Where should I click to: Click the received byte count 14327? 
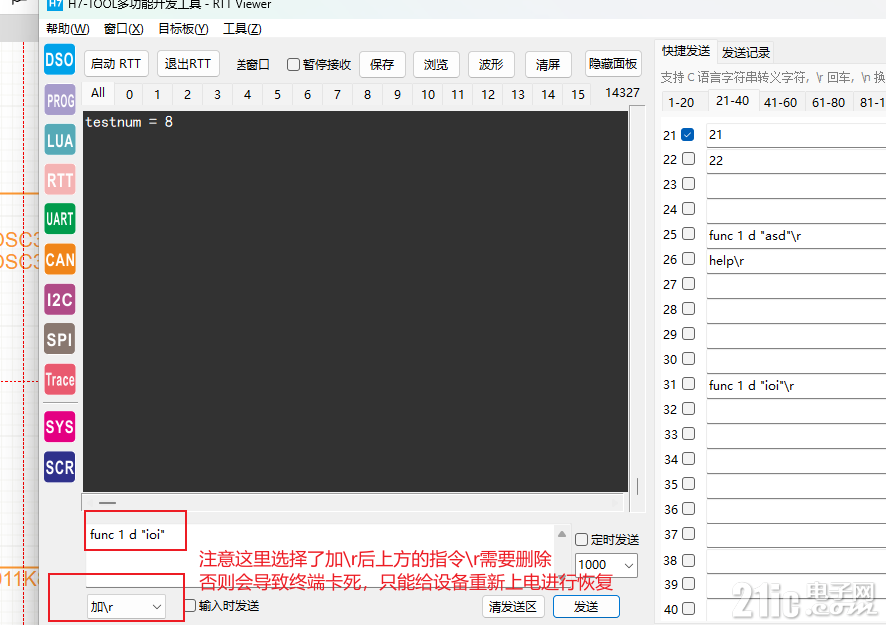[x=622, y=93]
